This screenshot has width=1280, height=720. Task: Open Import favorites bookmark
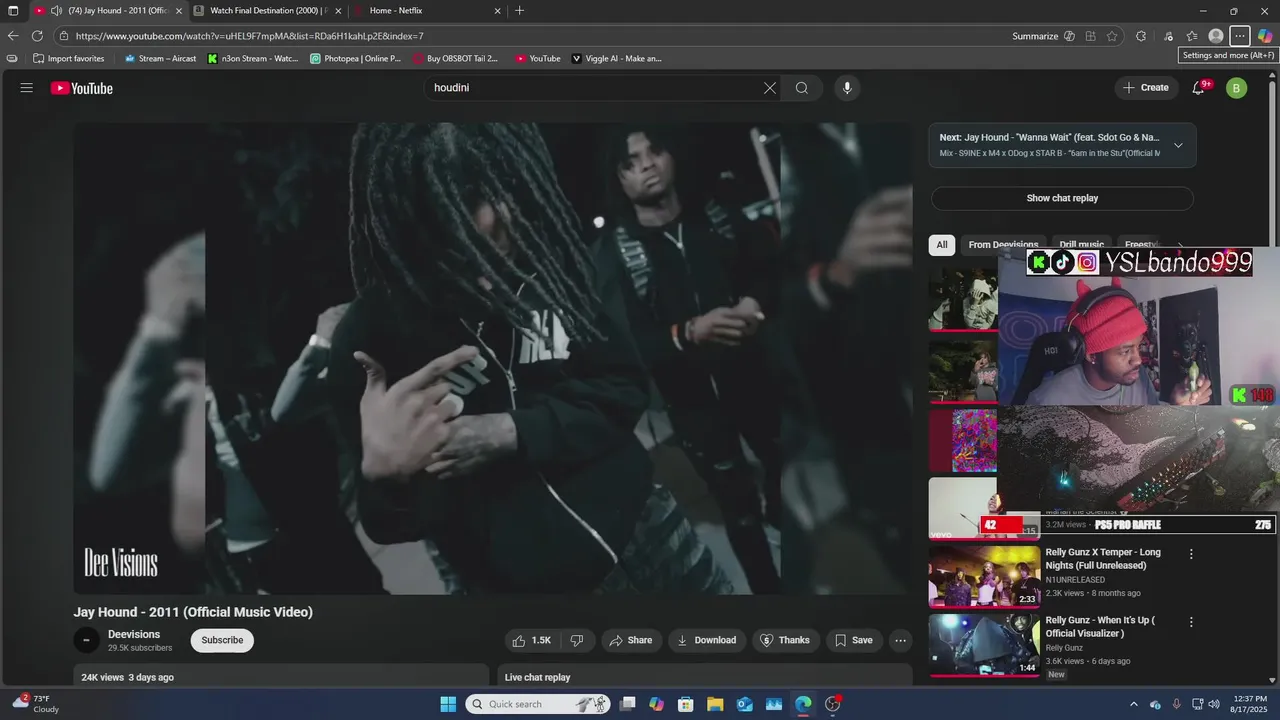pyautogui.click(x=68, y=59)
